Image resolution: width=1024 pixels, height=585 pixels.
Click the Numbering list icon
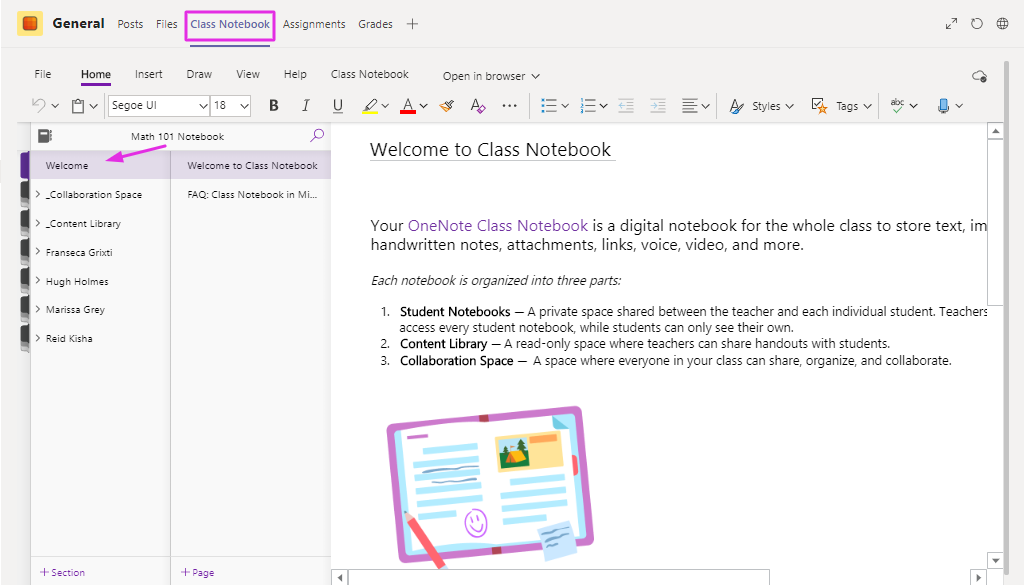point(588,106)
